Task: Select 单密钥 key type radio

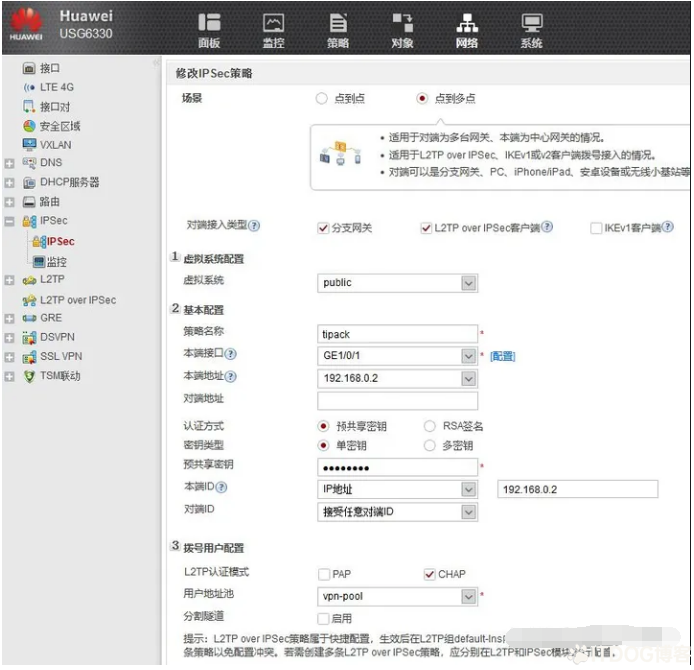Action: [324, 445]
